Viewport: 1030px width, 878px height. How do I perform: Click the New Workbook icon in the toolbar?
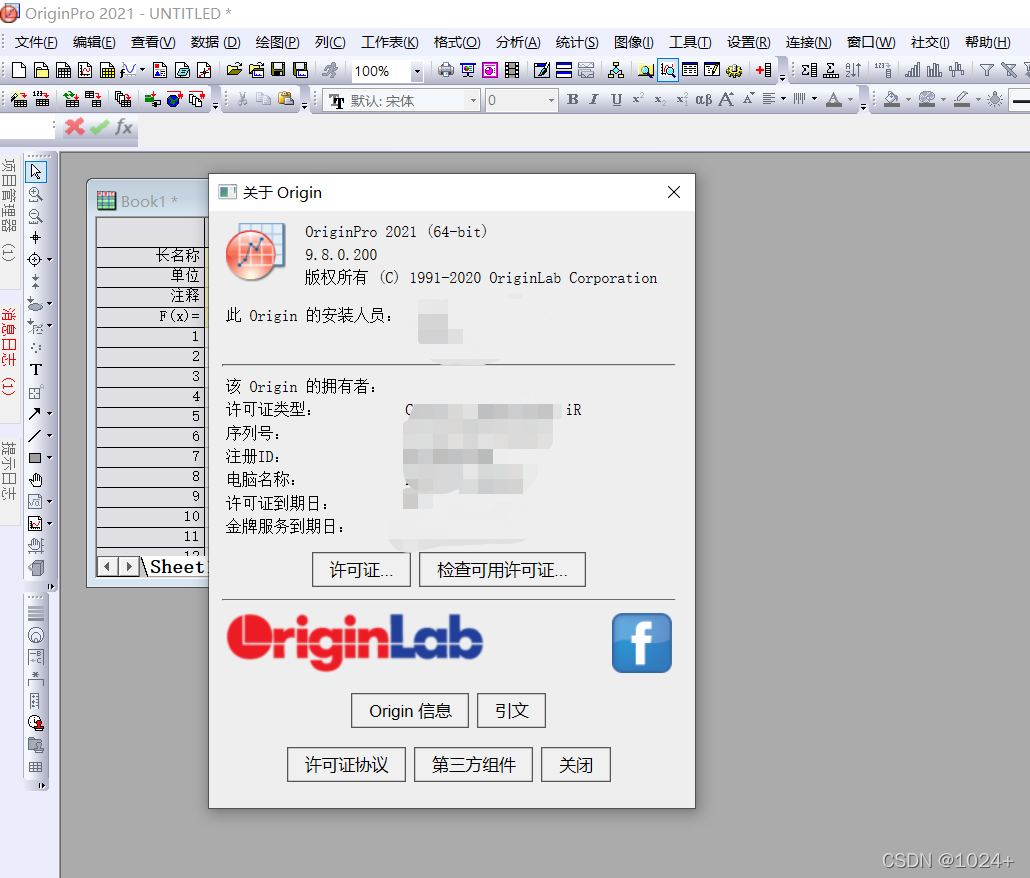63,70
